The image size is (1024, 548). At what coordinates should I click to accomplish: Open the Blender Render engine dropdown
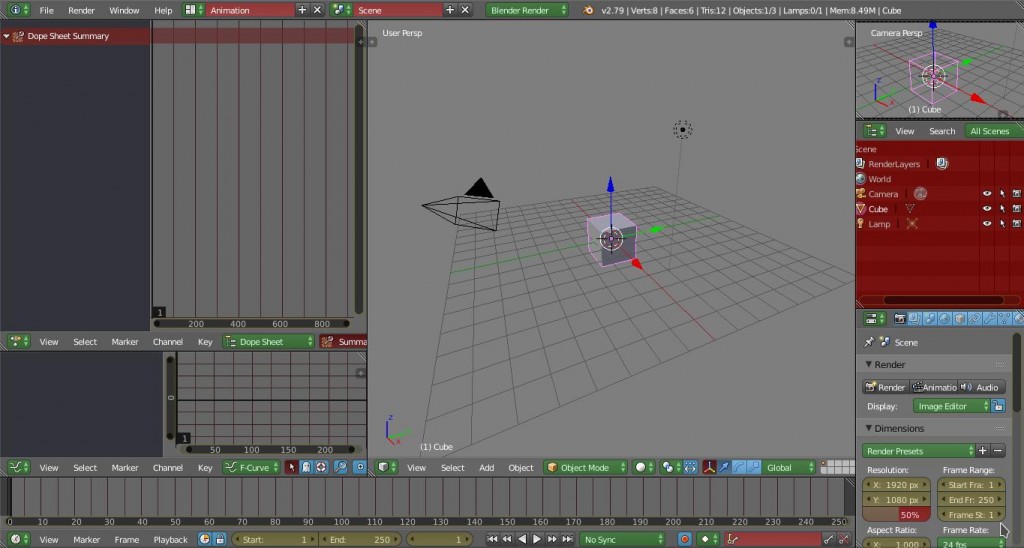pos(527,10)
